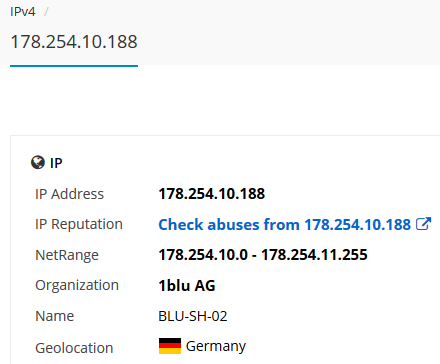
Task: Click the IP Reputation field label
Action: click(x=79, y=224)
